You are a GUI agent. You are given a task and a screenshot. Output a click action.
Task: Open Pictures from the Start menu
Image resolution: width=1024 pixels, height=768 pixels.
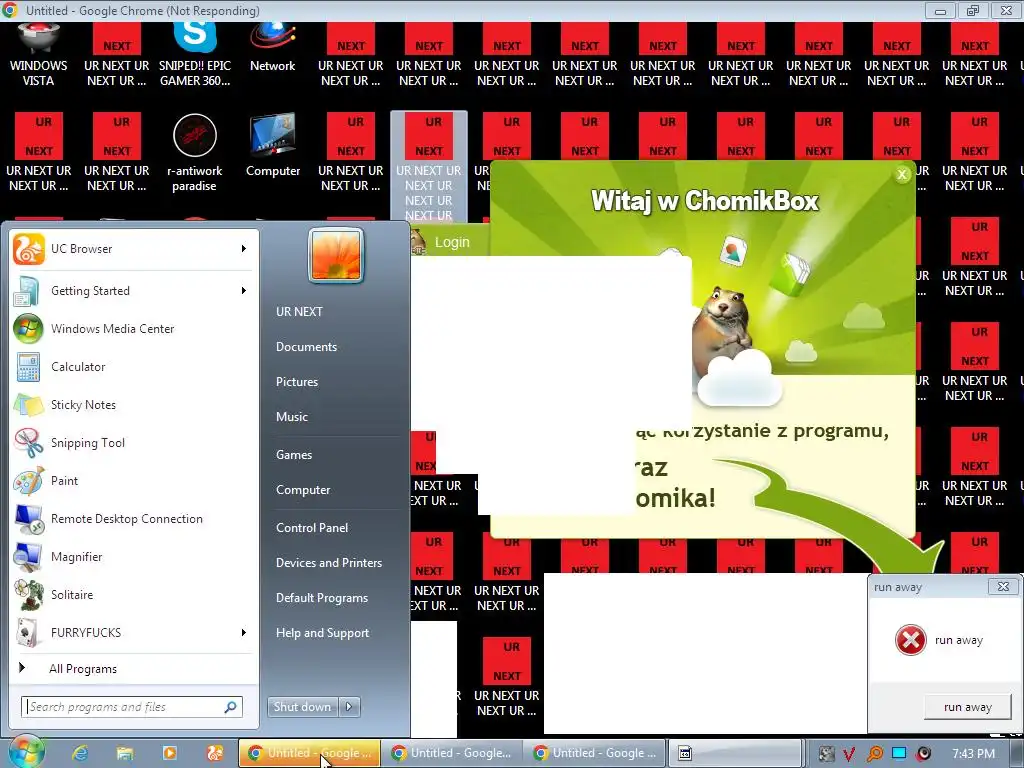(296, 381)
